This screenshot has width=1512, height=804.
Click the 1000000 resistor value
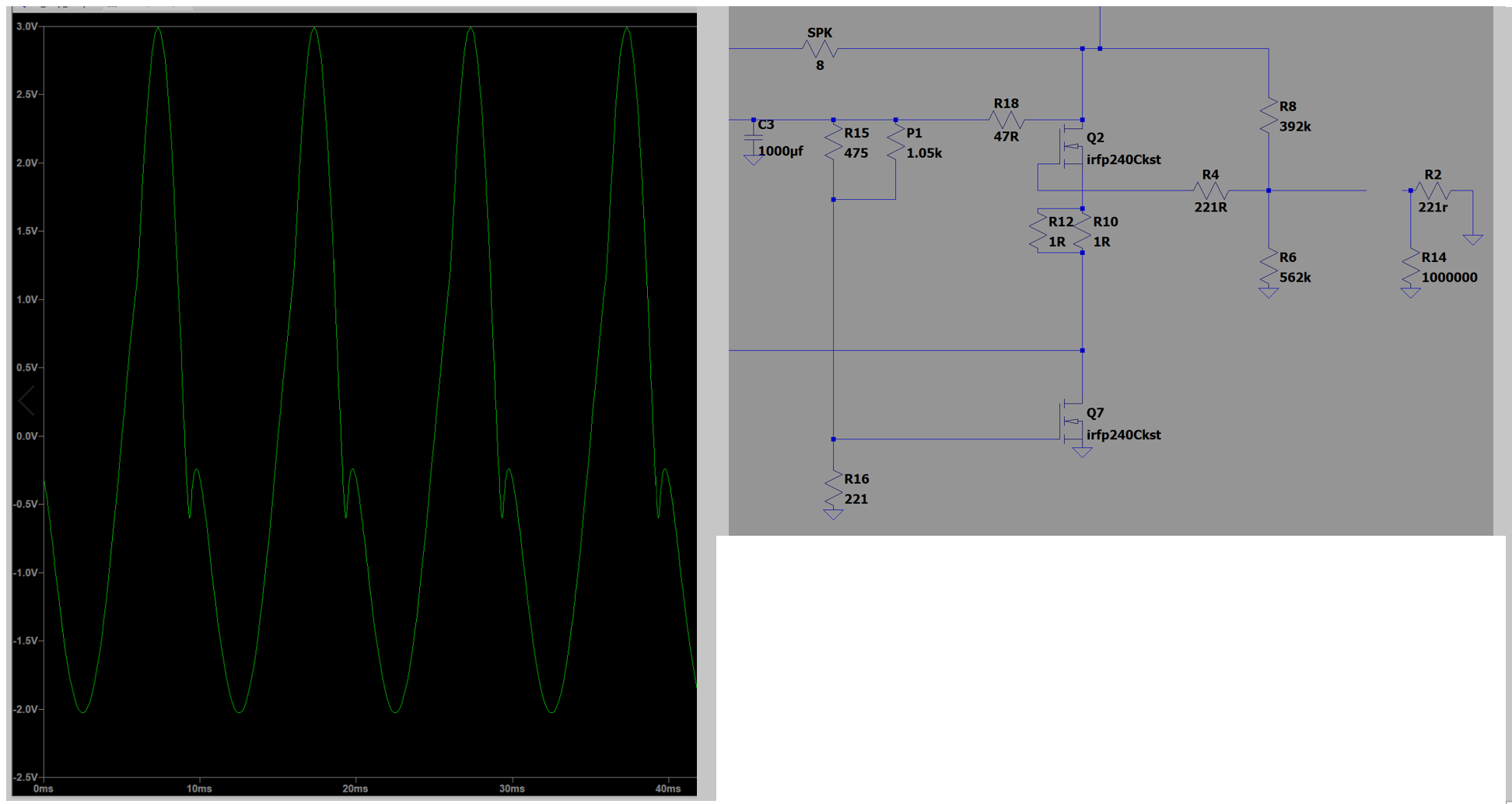click(1449, 278)
